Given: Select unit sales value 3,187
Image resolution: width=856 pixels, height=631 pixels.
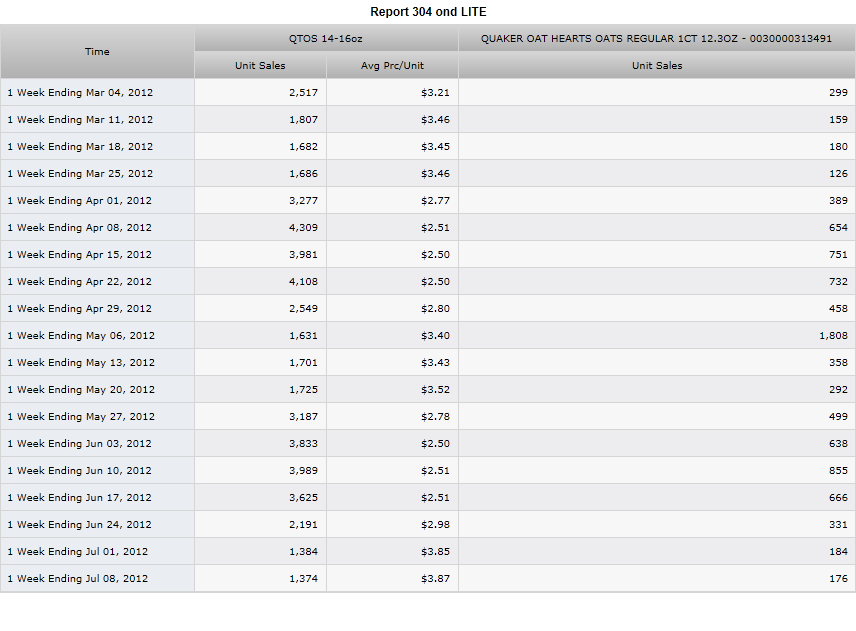Looking at the screenshot, I should pyautogui.click(x=304, y=417).
